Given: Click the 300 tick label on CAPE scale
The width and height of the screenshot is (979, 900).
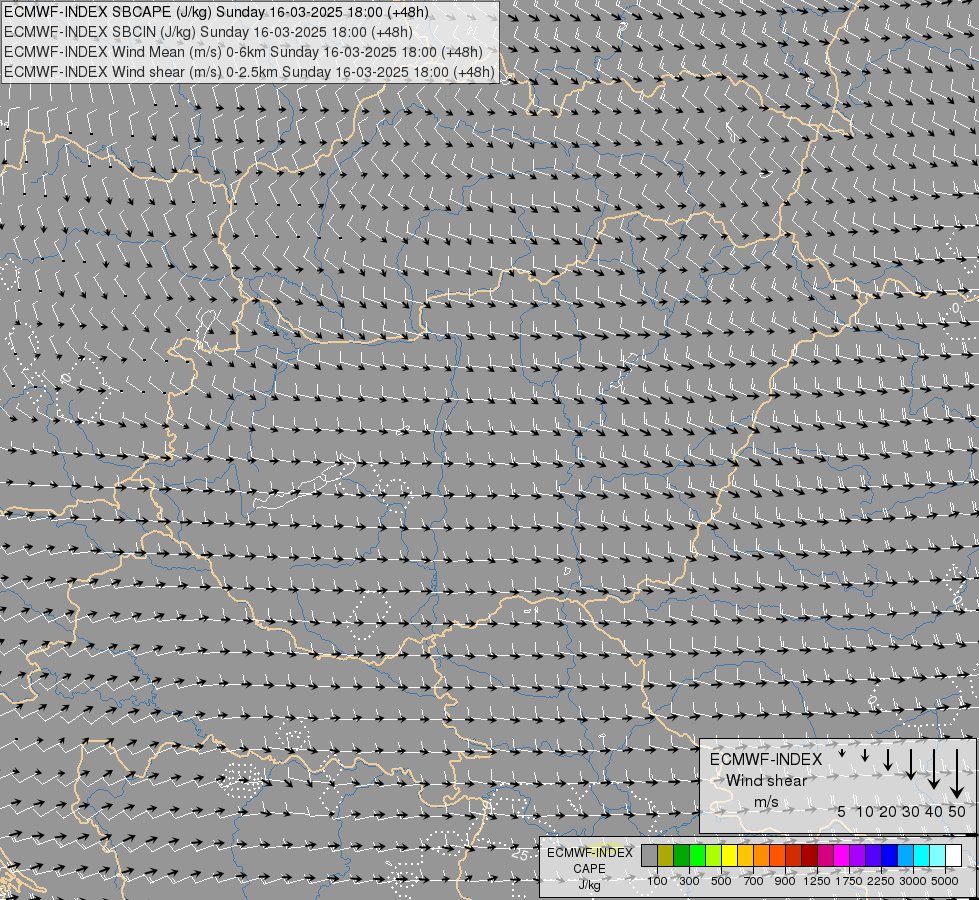Looking at the screenshot, I should [689, 881].
